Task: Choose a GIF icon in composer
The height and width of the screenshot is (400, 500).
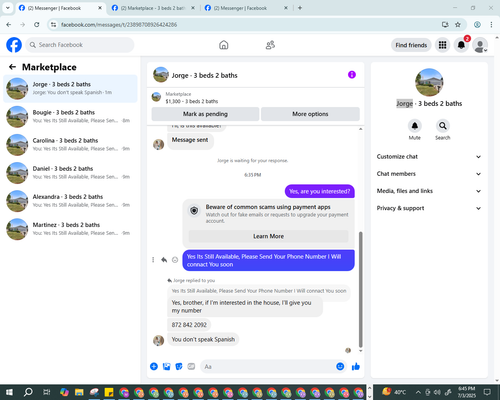Action: 191,367
